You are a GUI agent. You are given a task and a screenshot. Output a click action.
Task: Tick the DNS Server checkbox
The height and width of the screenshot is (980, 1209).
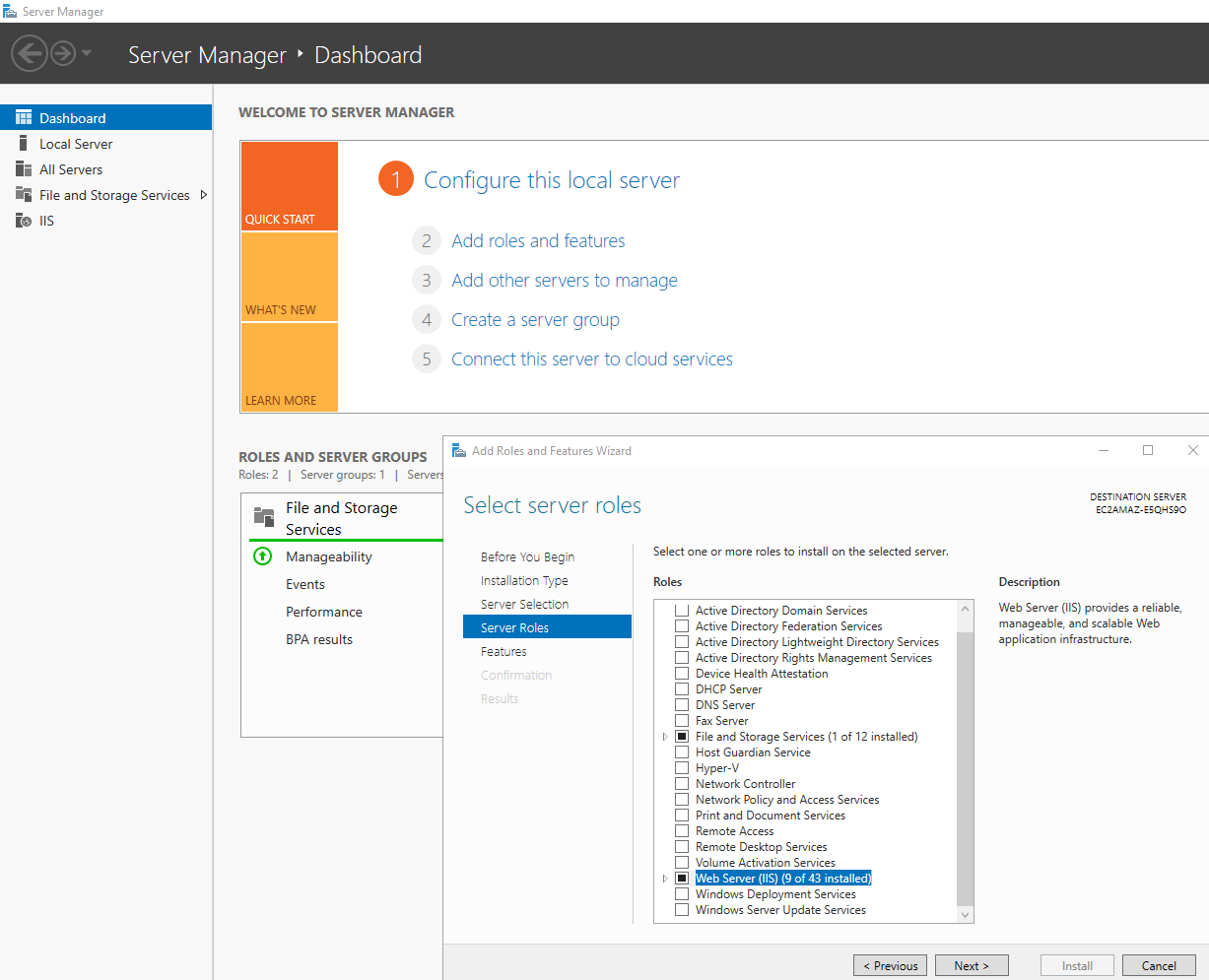(x=682, y=705)
